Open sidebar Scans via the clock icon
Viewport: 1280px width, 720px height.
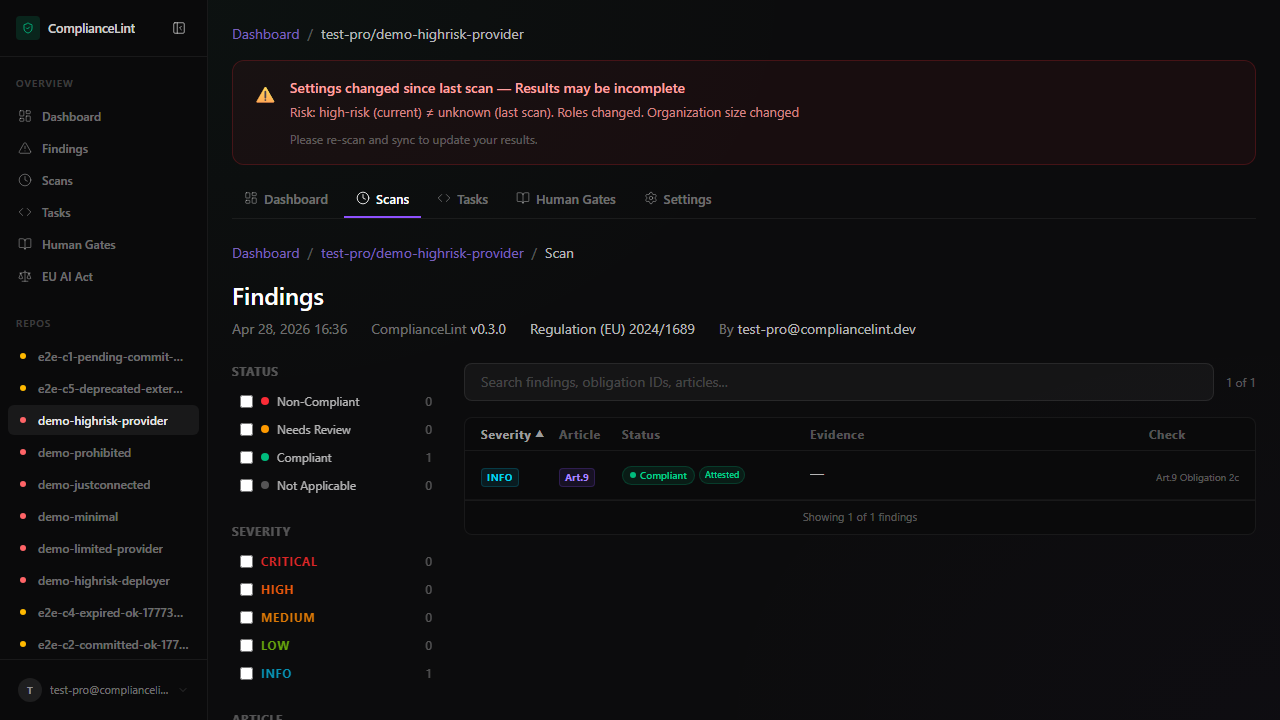pos(26,181)
